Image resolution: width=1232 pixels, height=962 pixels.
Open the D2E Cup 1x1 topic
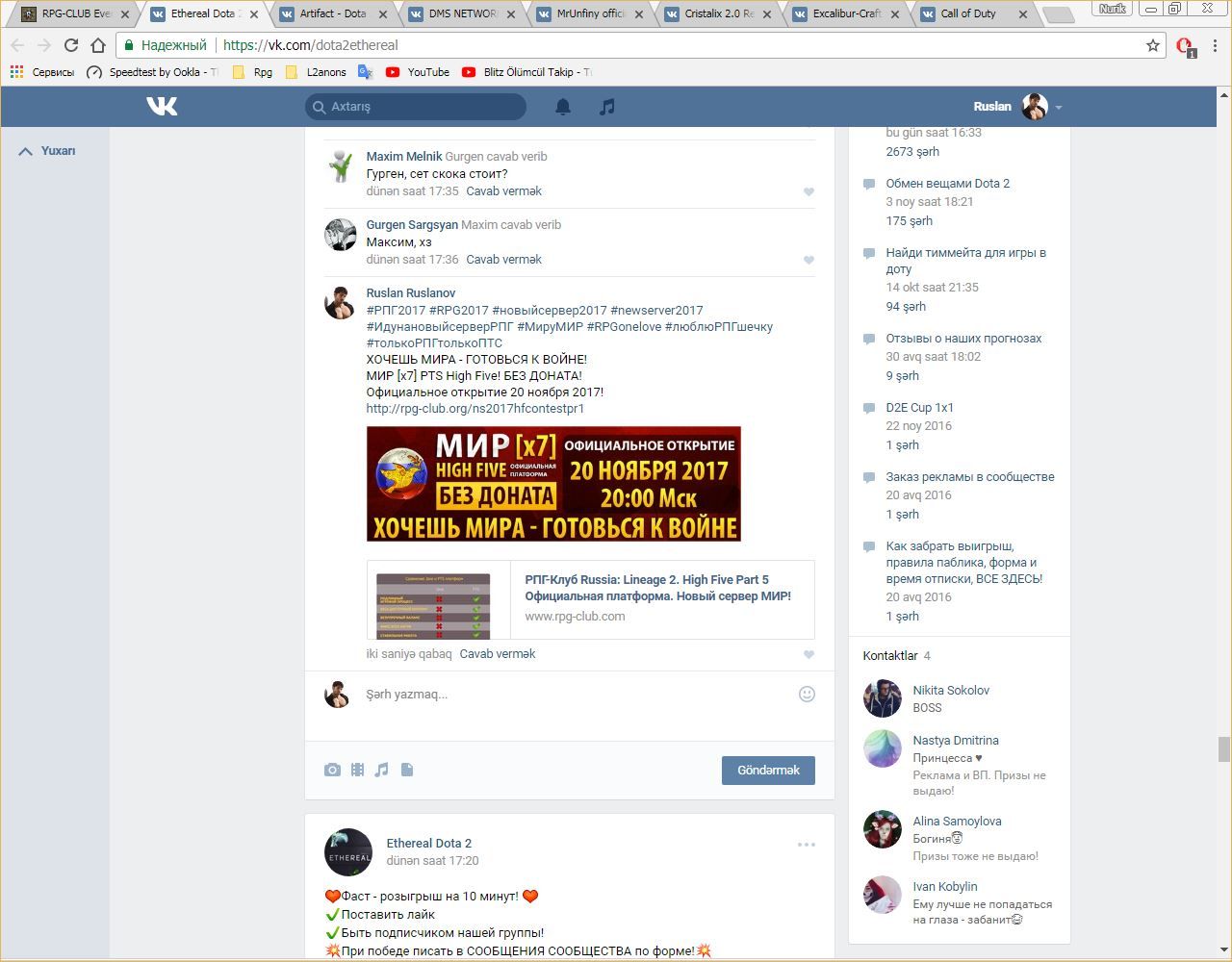(x=920, y=408)
